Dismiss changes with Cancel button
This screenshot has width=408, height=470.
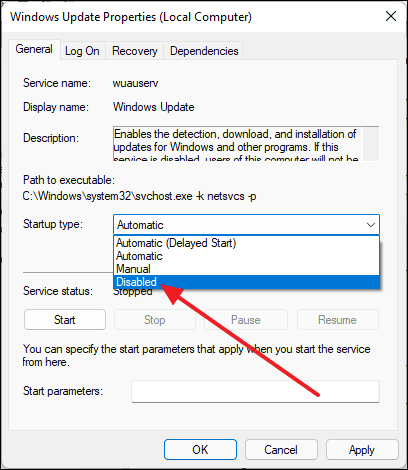pos(281,450)
